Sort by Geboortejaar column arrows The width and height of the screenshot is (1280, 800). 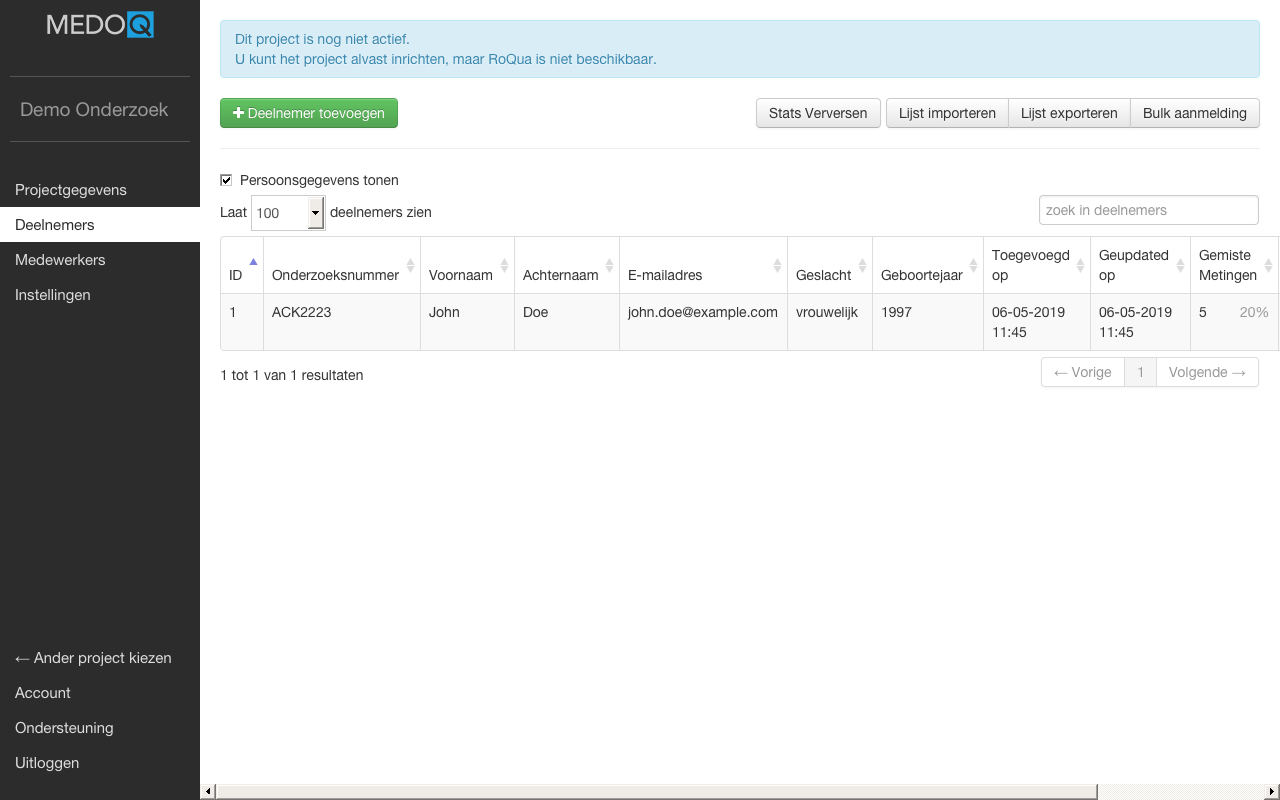tap(973, 265)
